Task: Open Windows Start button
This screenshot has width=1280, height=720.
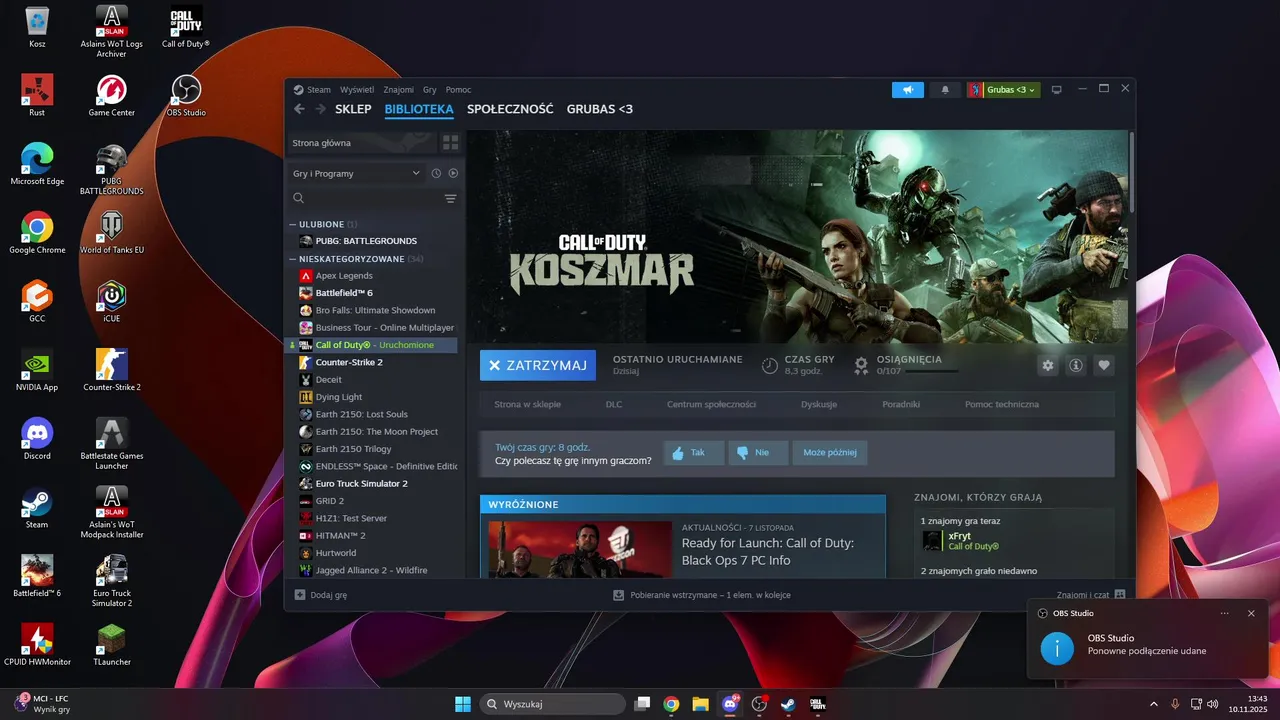Action: (x=463, y=704)
